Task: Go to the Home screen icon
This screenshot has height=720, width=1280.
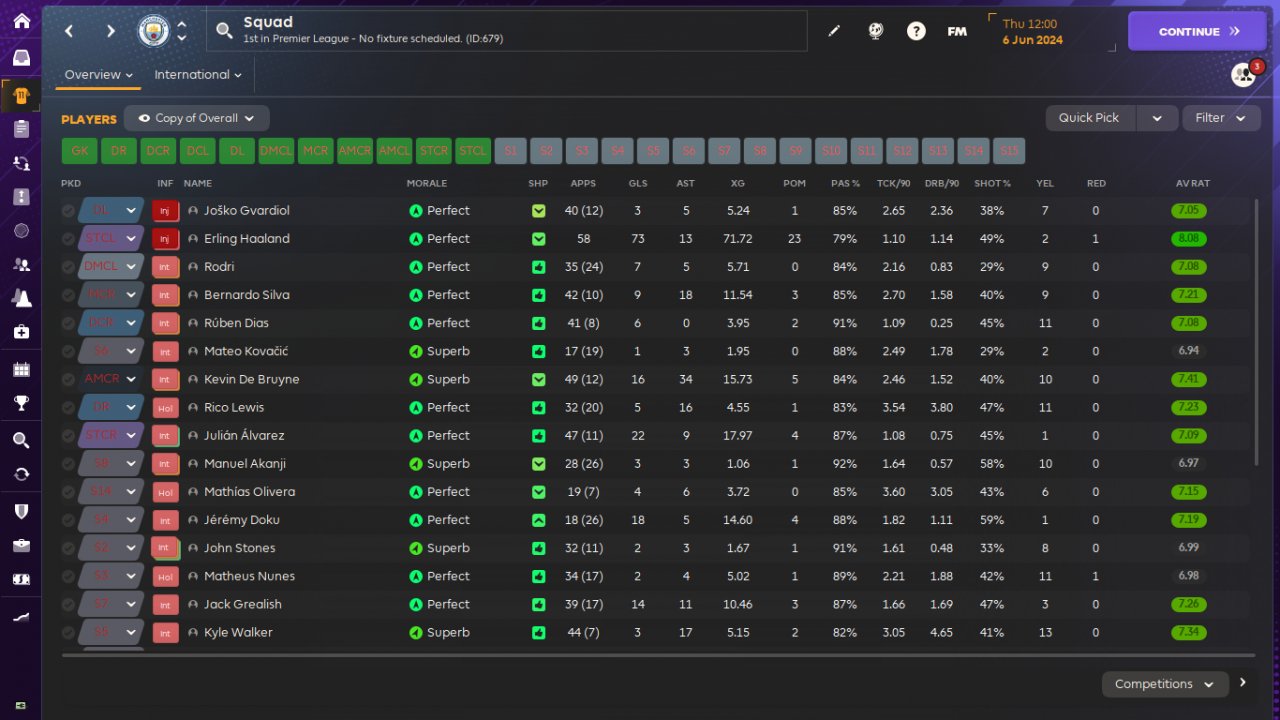Action: point(21,21)
